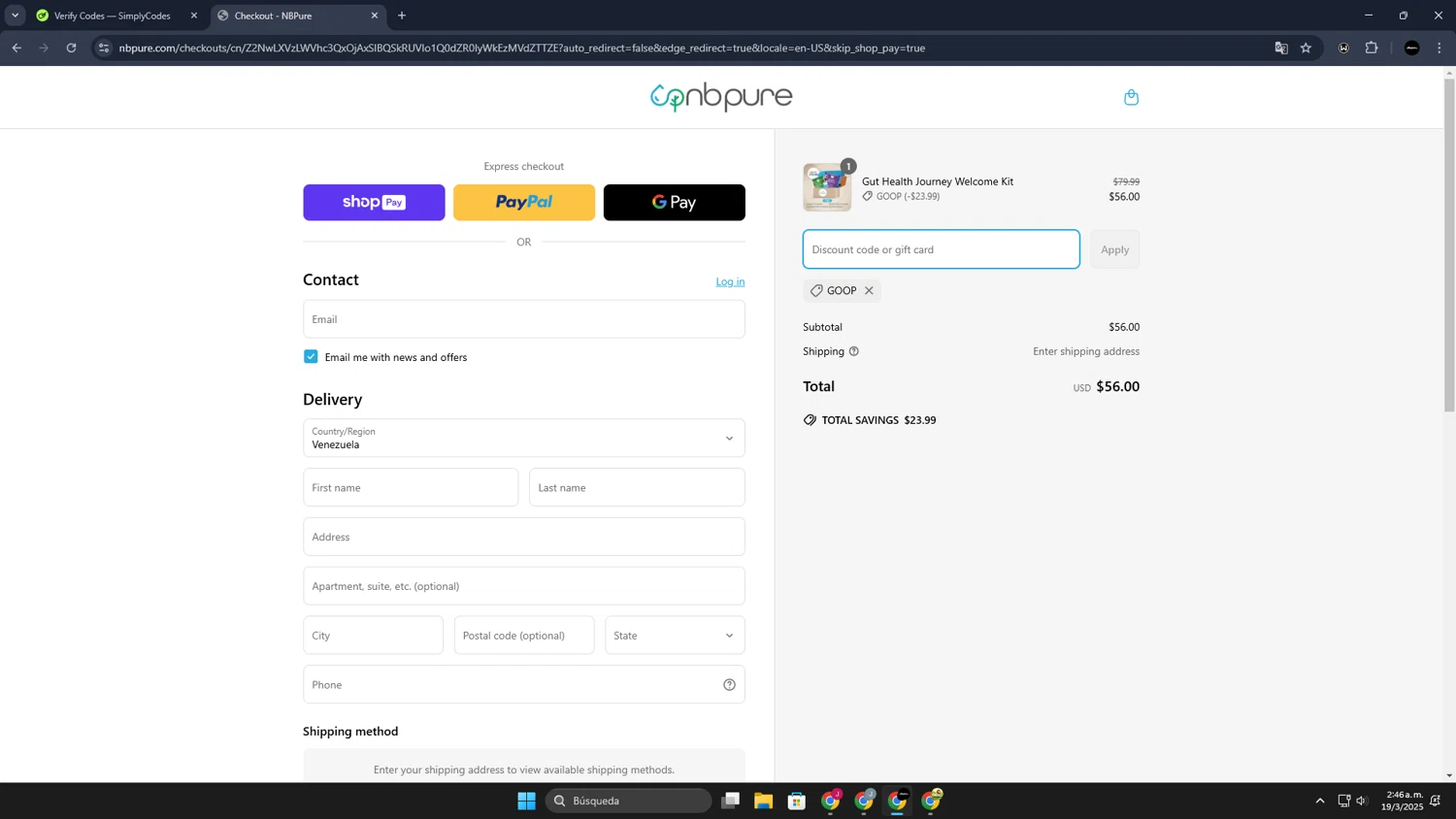Close the Checkout NBPure tab
Image resolution: width=1456 pixels, height=819 pixels.
click(x=375, y=16)
